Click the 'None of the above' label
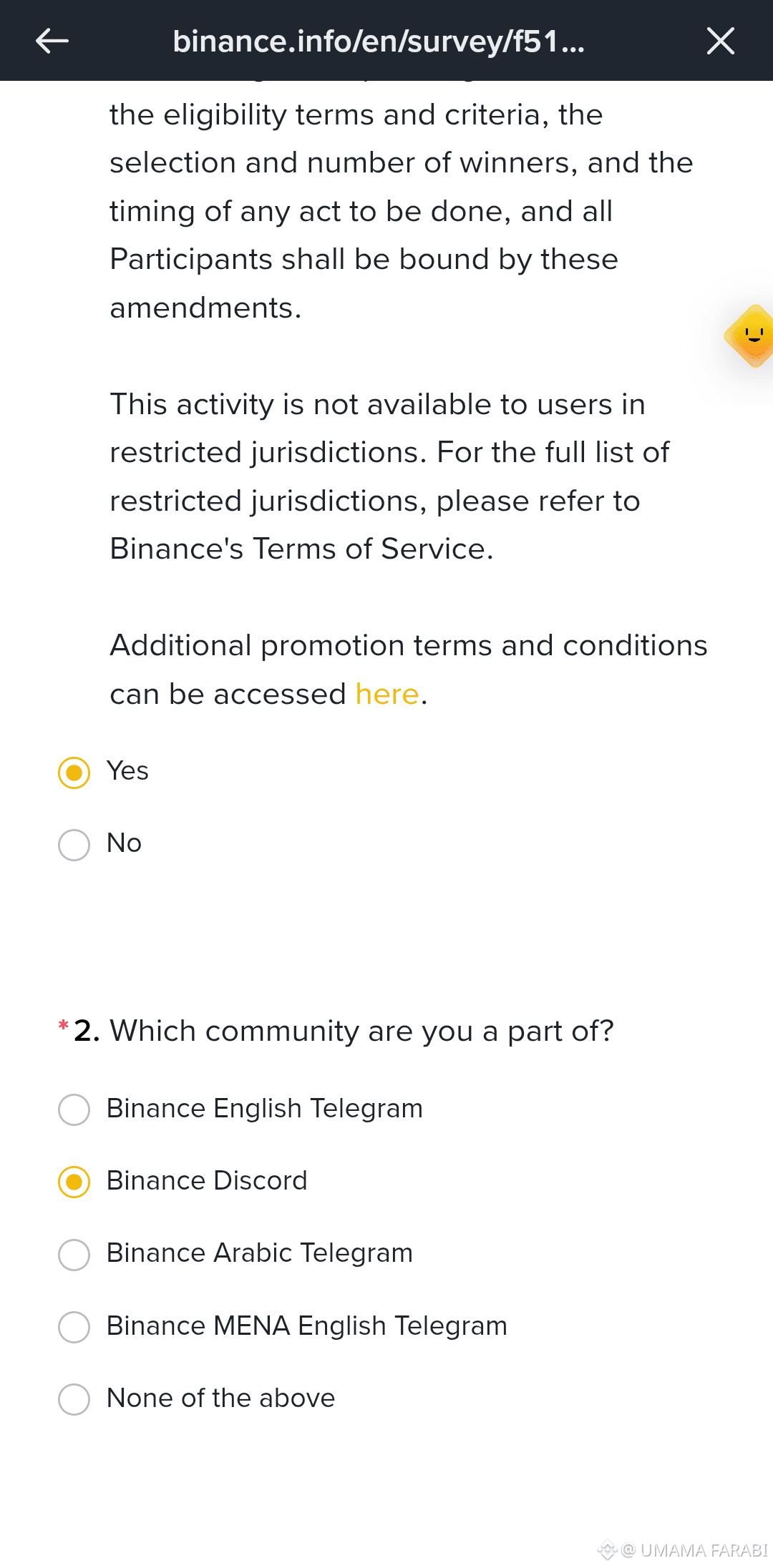 [x=220, y=1398]
